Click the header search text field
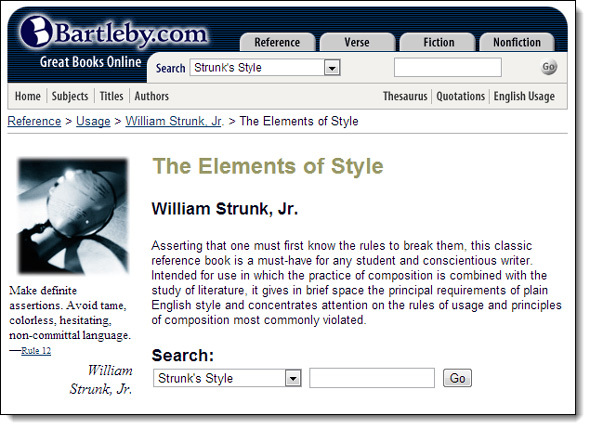Screen dimensions: 590x429 448,67
